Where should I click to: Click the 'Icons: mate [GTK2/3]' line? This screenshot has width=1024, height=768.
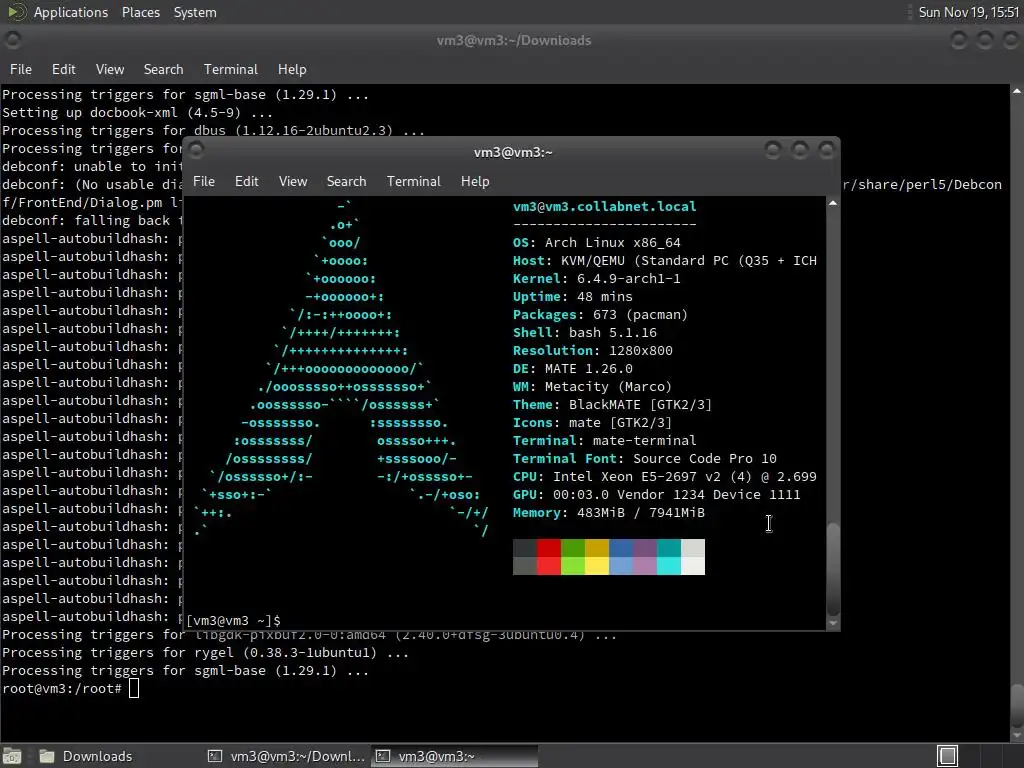[x=592, y=423]
